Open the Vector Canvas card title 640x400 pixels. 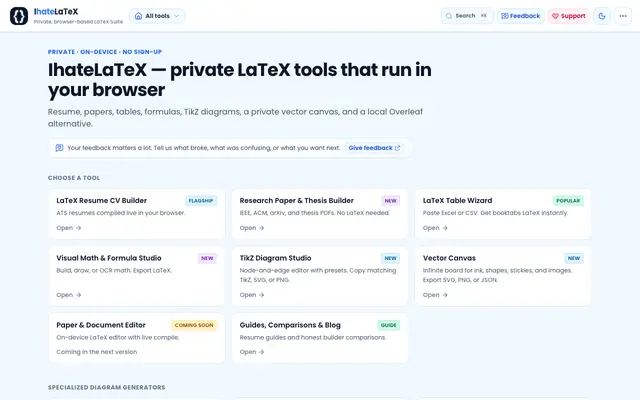tap(449, 258)
